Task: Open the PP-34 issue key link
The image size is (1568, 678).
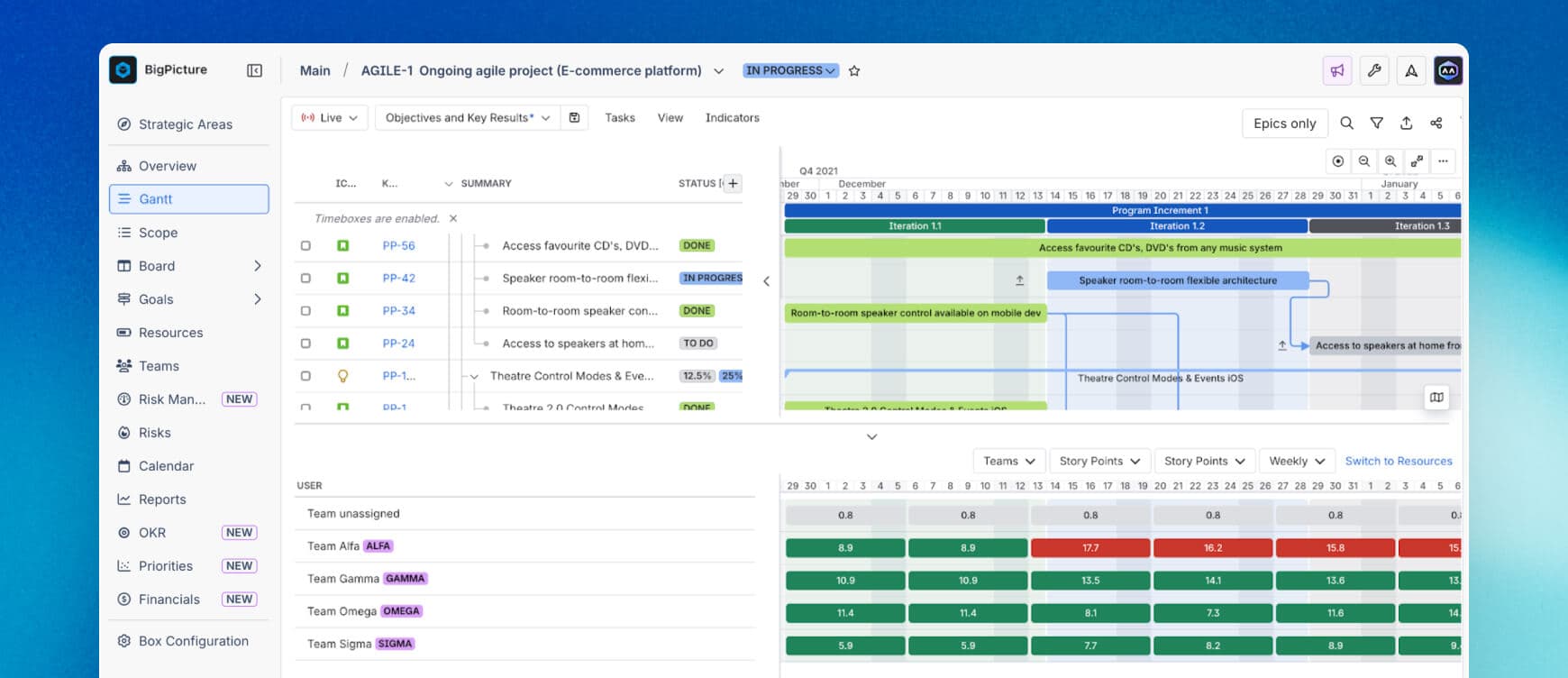Action: tap(398, 310)
